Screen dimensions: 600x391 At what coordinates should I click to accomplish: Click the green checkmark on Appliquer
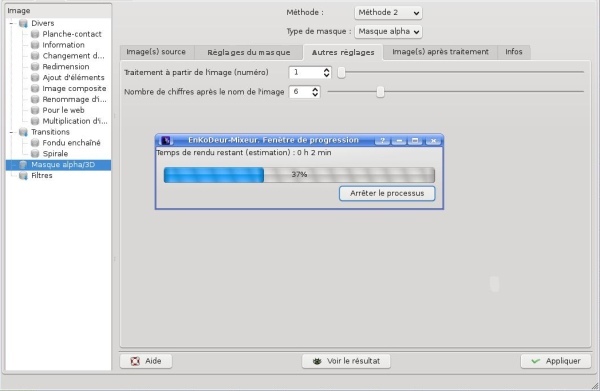[536, 361]
